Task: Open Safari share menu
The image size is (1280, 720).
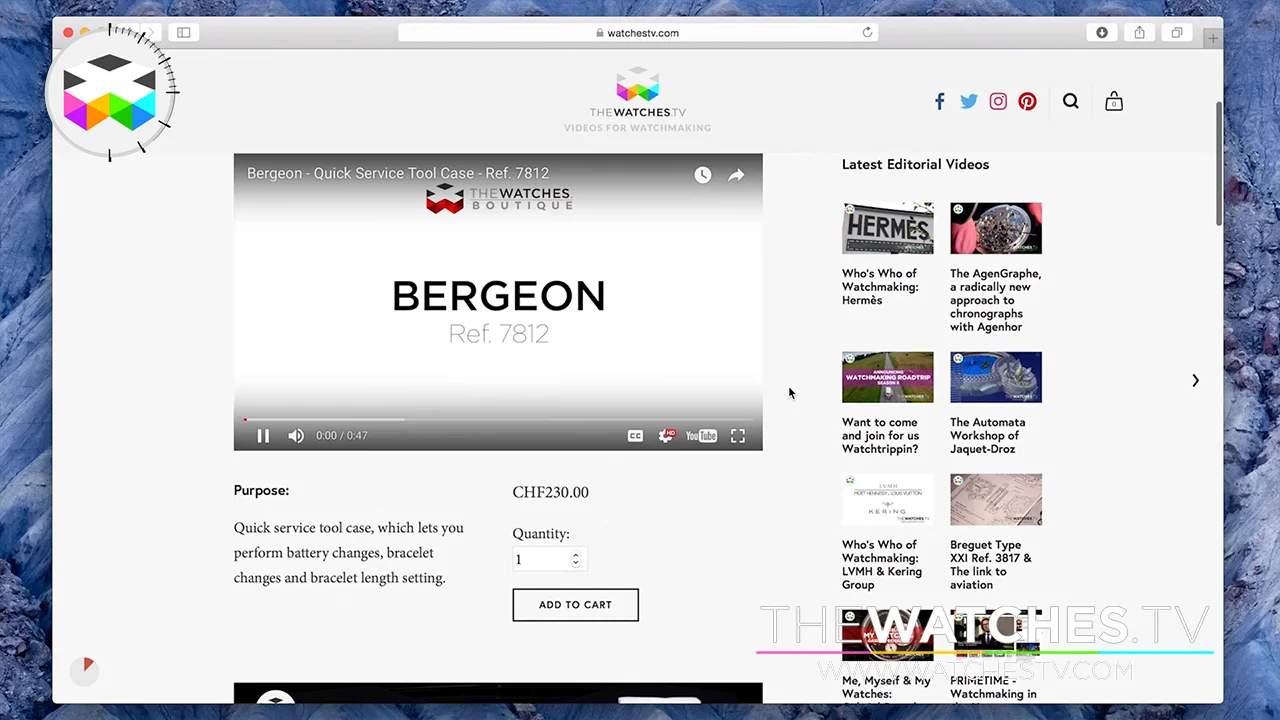Action: click(x=1139, y=33)
